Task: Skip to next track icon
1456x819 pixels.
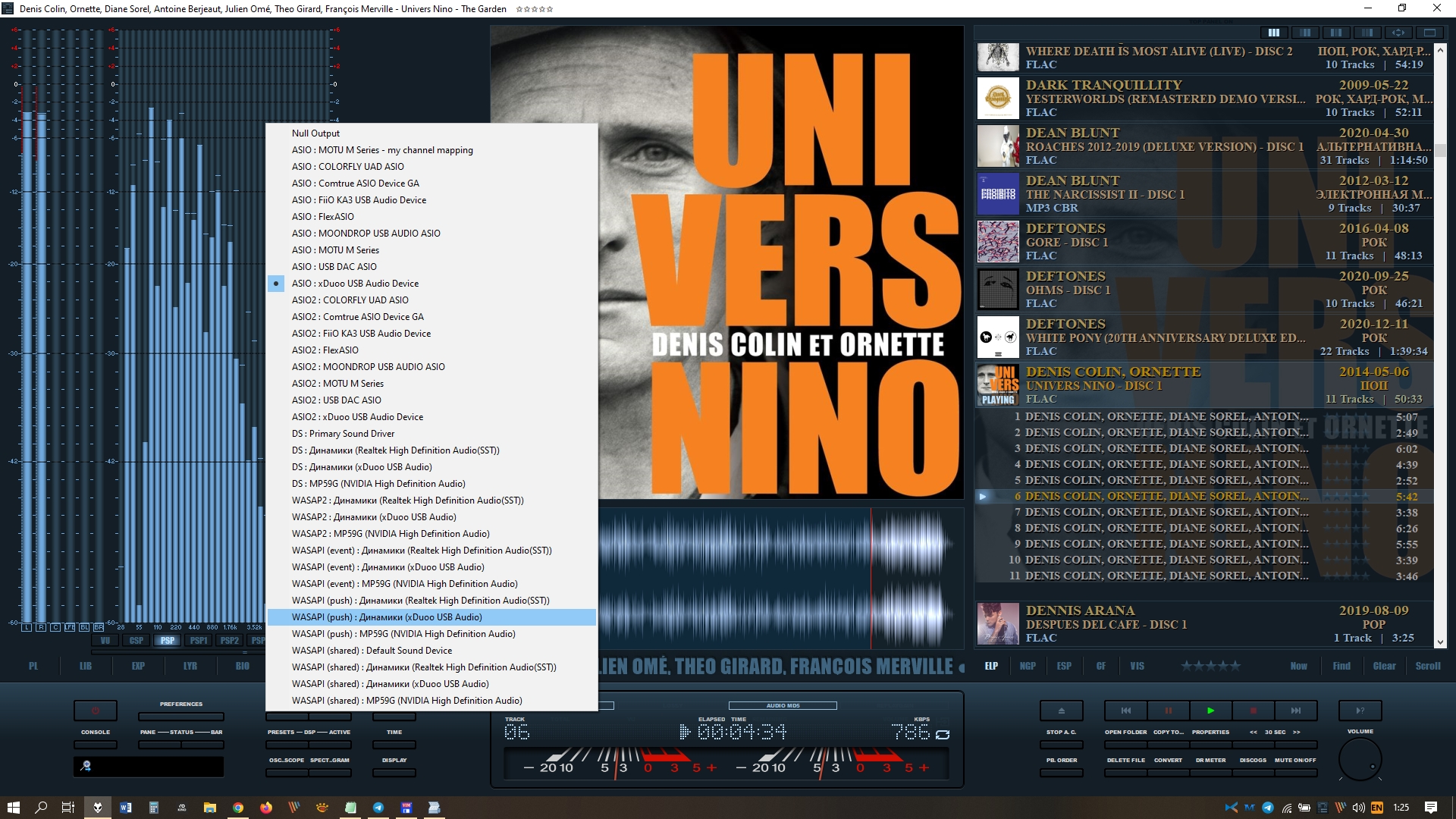Action: point(1295,711)
